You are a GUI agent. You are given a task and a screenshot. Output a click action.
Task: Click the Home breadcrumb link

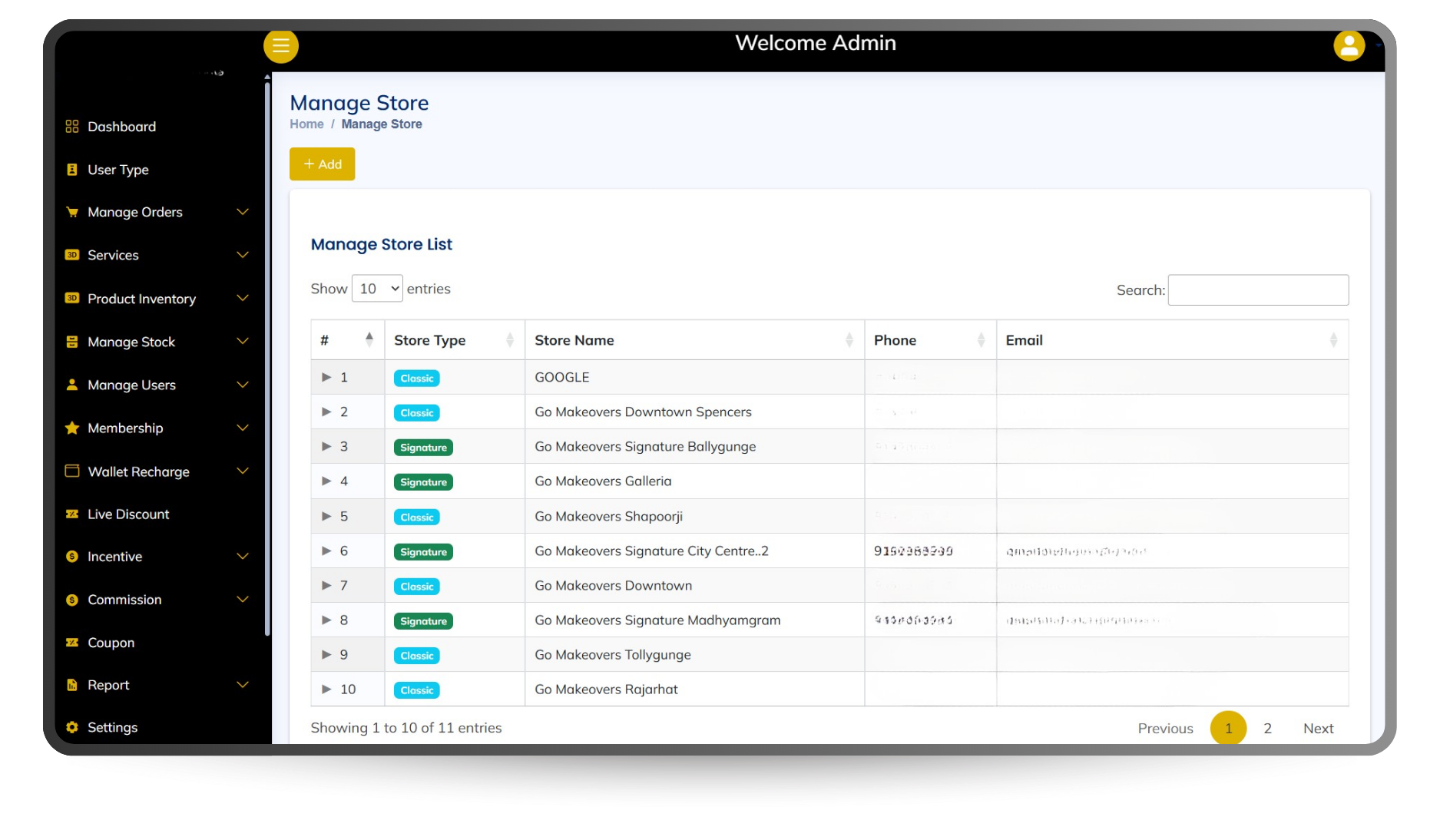point(306,124)
